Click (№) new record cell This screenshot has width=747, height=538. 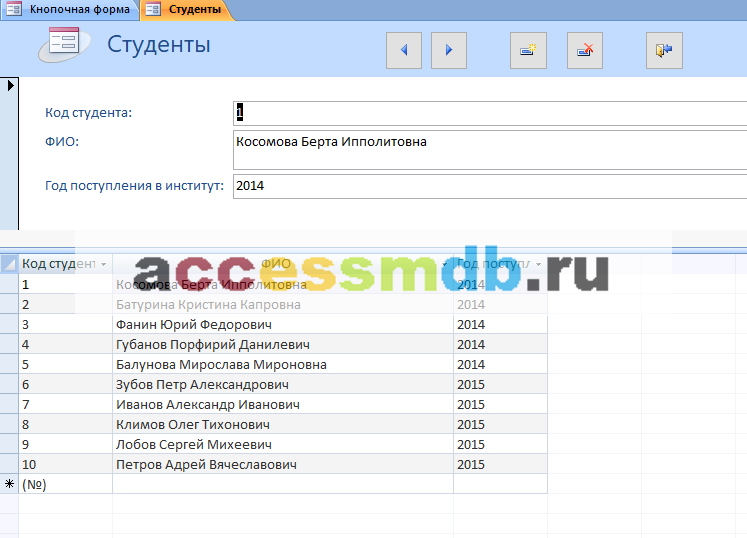coord(65,485)
